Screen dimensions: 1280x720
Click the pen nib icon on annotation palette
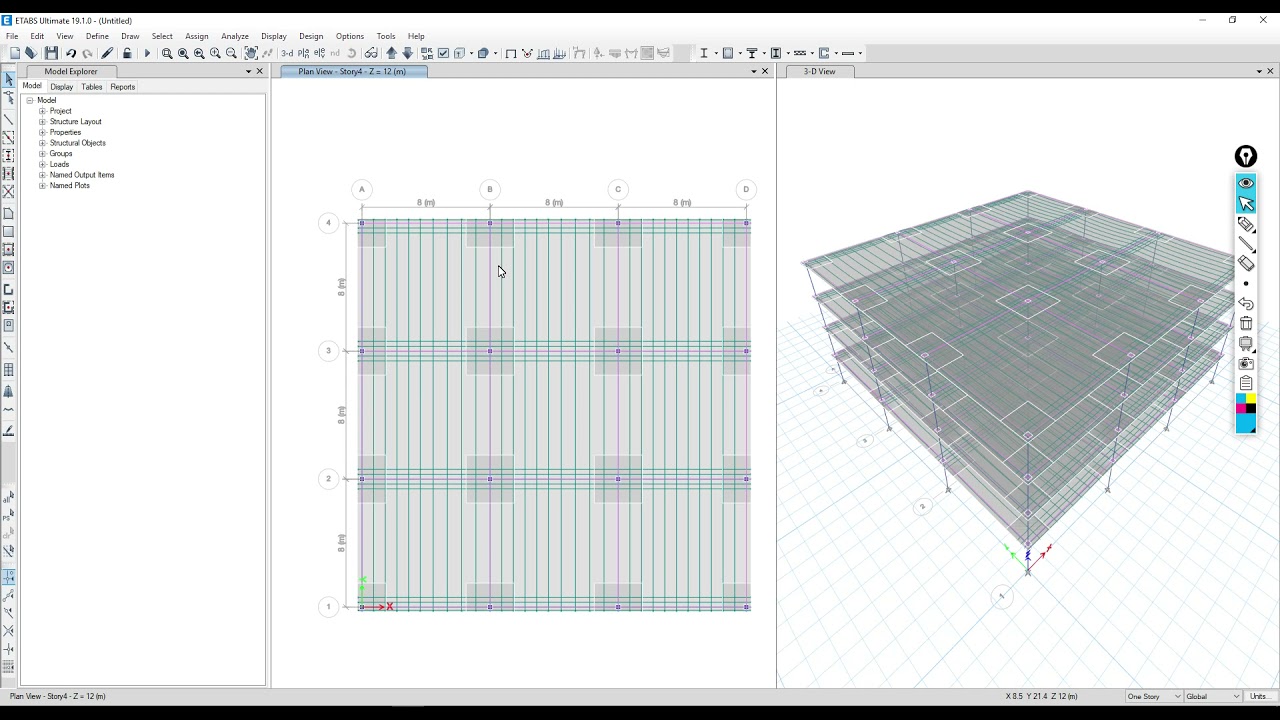pos(1246,156)
